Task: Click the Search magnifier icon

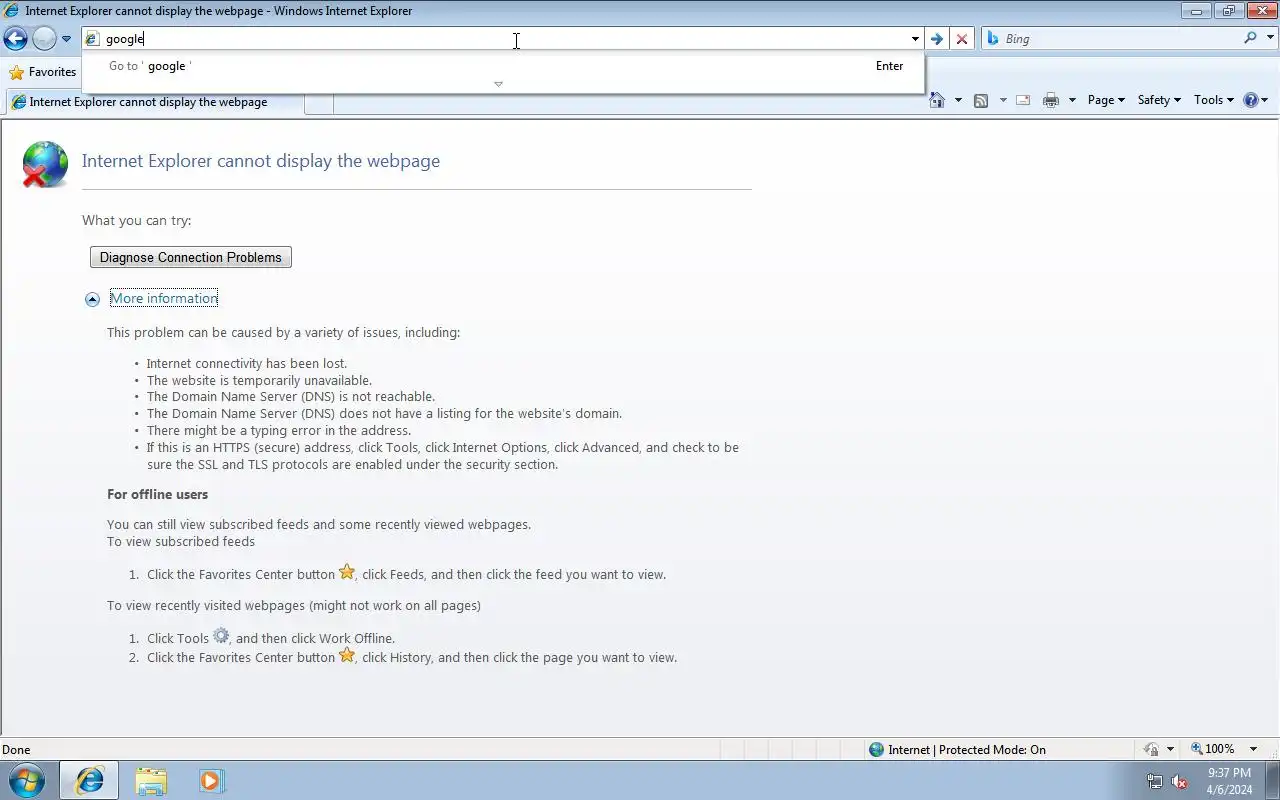Action: coord(1250,38)
